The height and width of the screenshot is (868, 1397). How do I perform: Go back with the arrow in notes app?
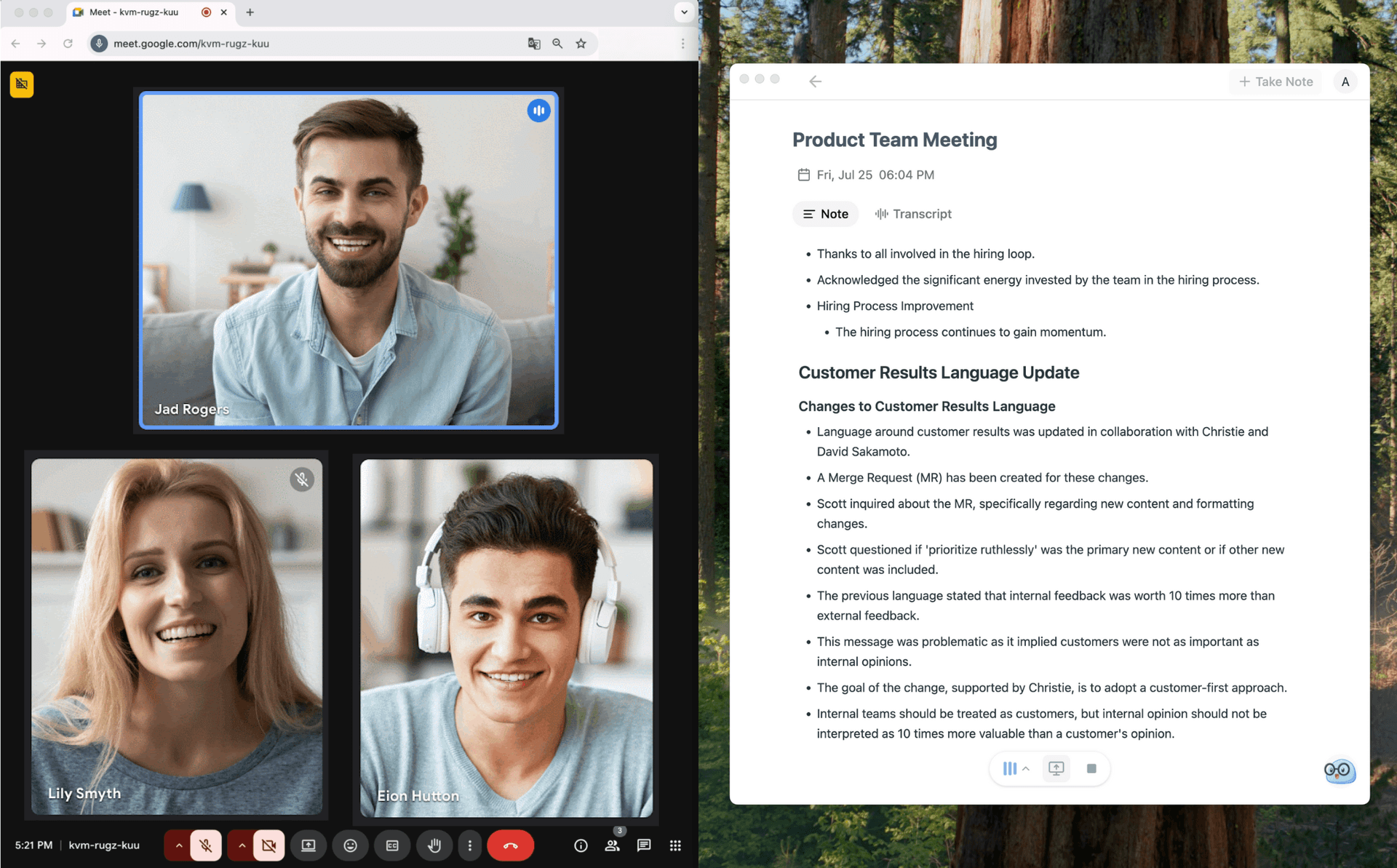coord(815,81)
